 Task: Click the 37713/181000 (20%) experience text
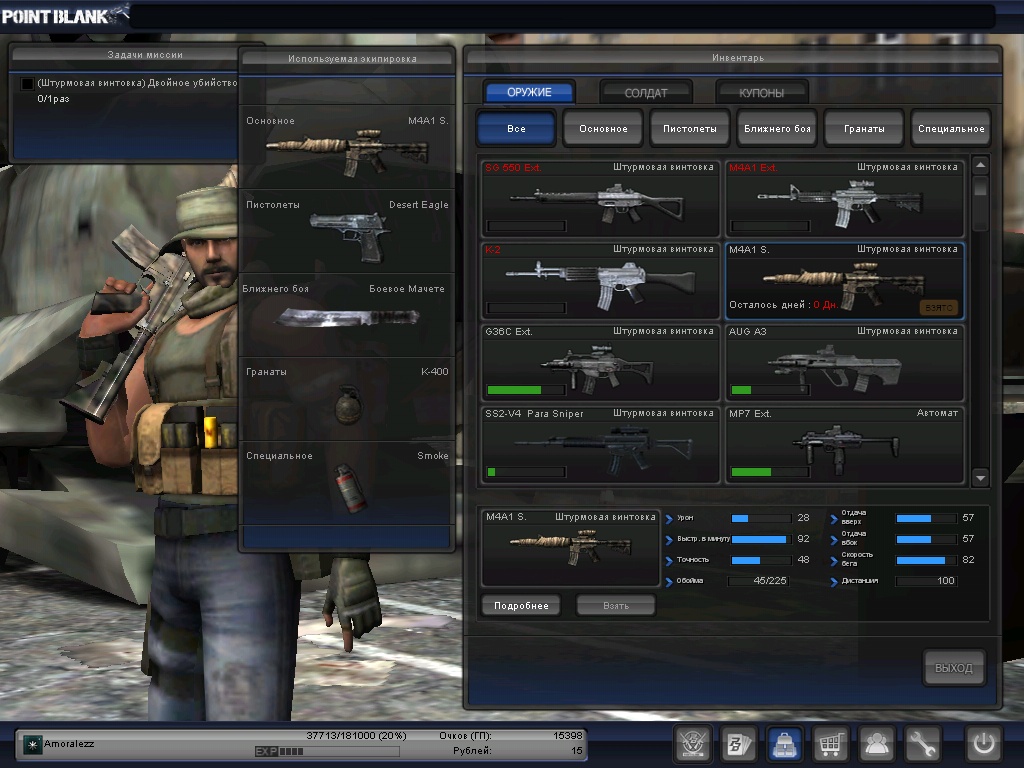point(357,736)
